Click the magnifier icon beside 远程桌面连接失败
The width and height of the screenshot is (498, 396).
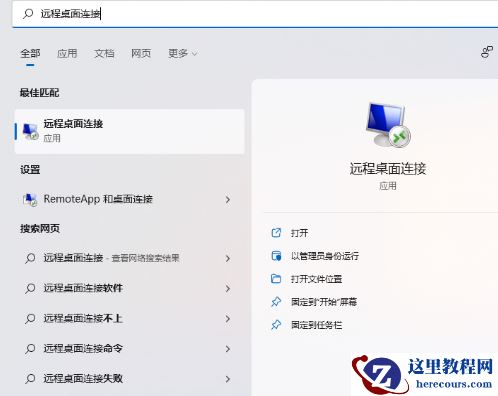point(30,379)
